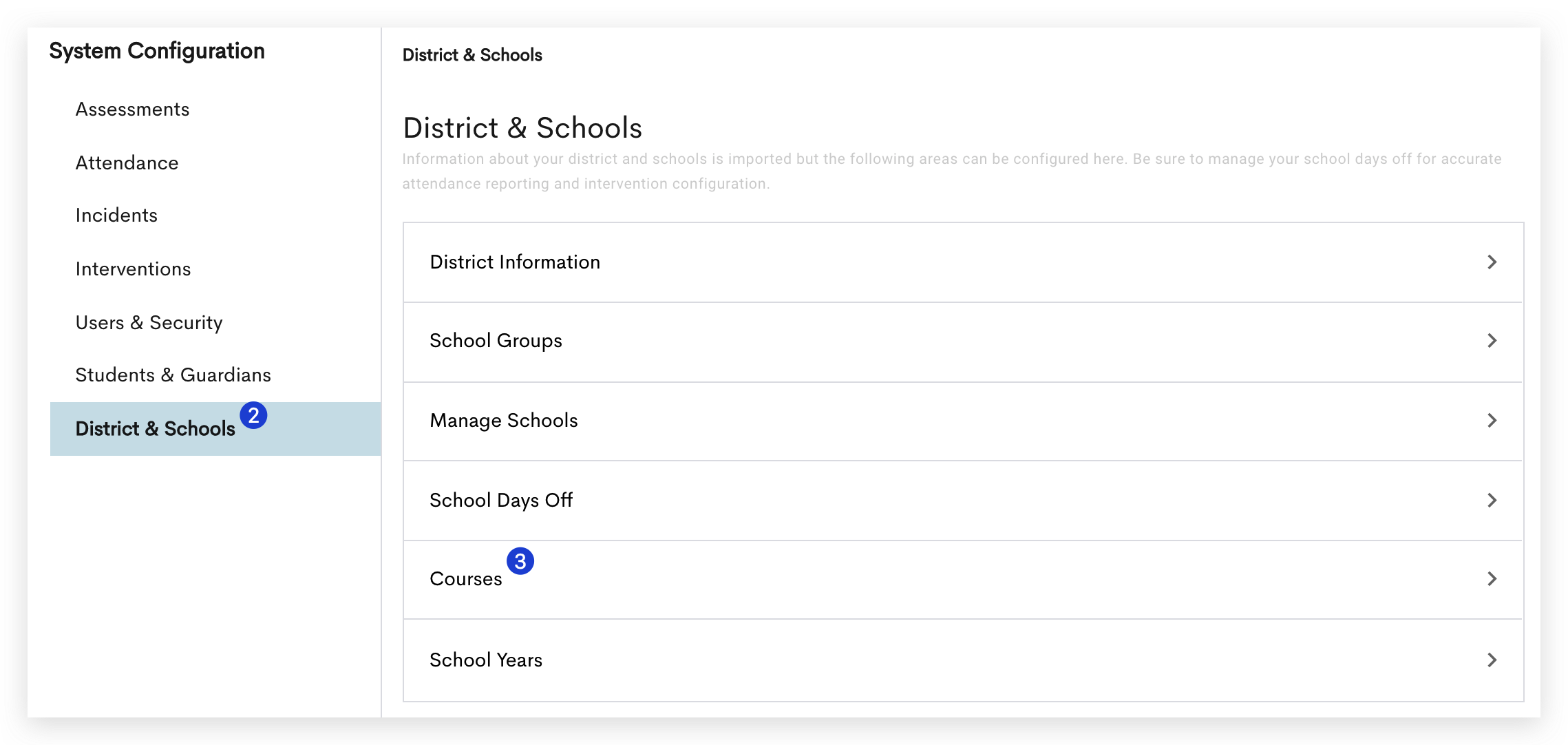The image size is (1568, 745).
Task: Click the chevron beside School Years
Action: pyautogui.click(x=1492, y=660)
